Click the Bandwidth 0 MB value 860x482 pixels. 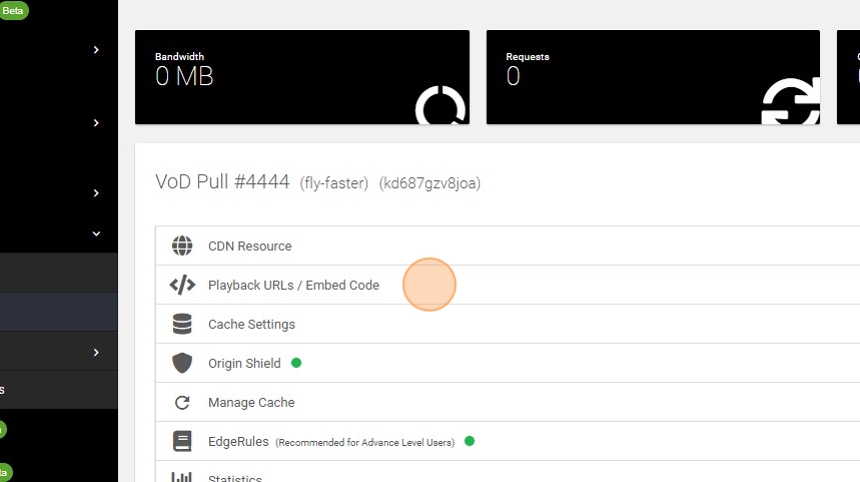[184, 76]
